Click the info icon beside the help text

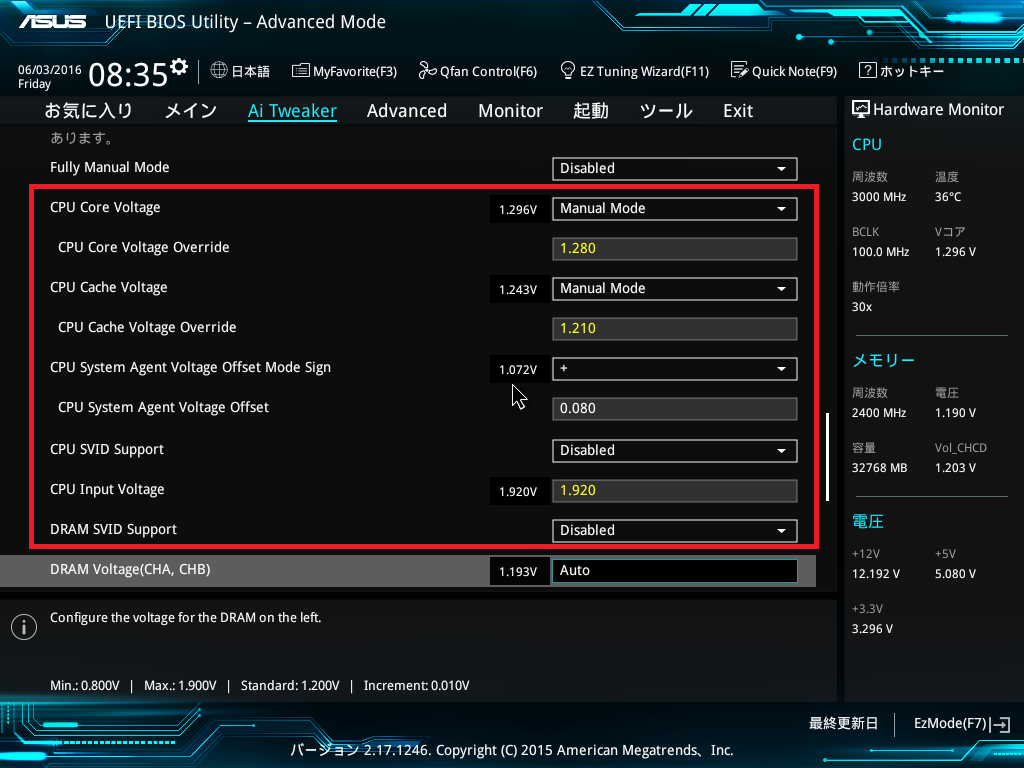tap(24, 627)
